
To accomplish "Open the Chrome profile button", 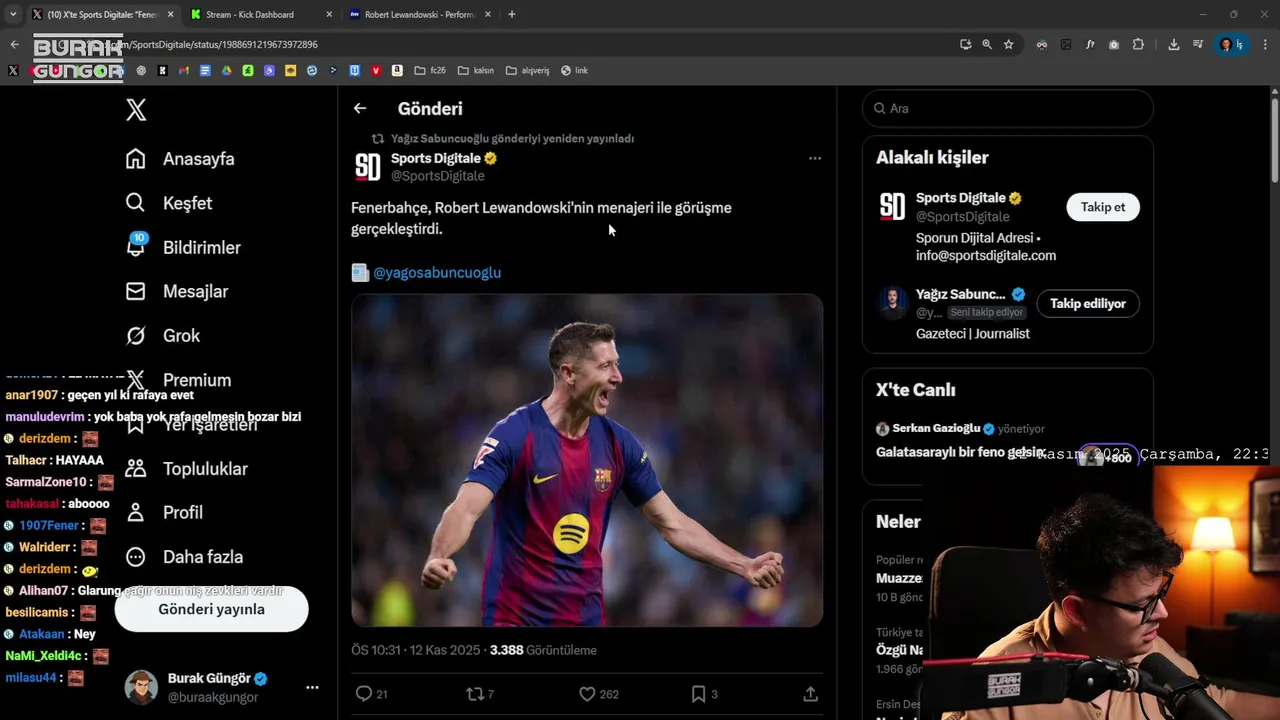I will tap(1230, 45).
